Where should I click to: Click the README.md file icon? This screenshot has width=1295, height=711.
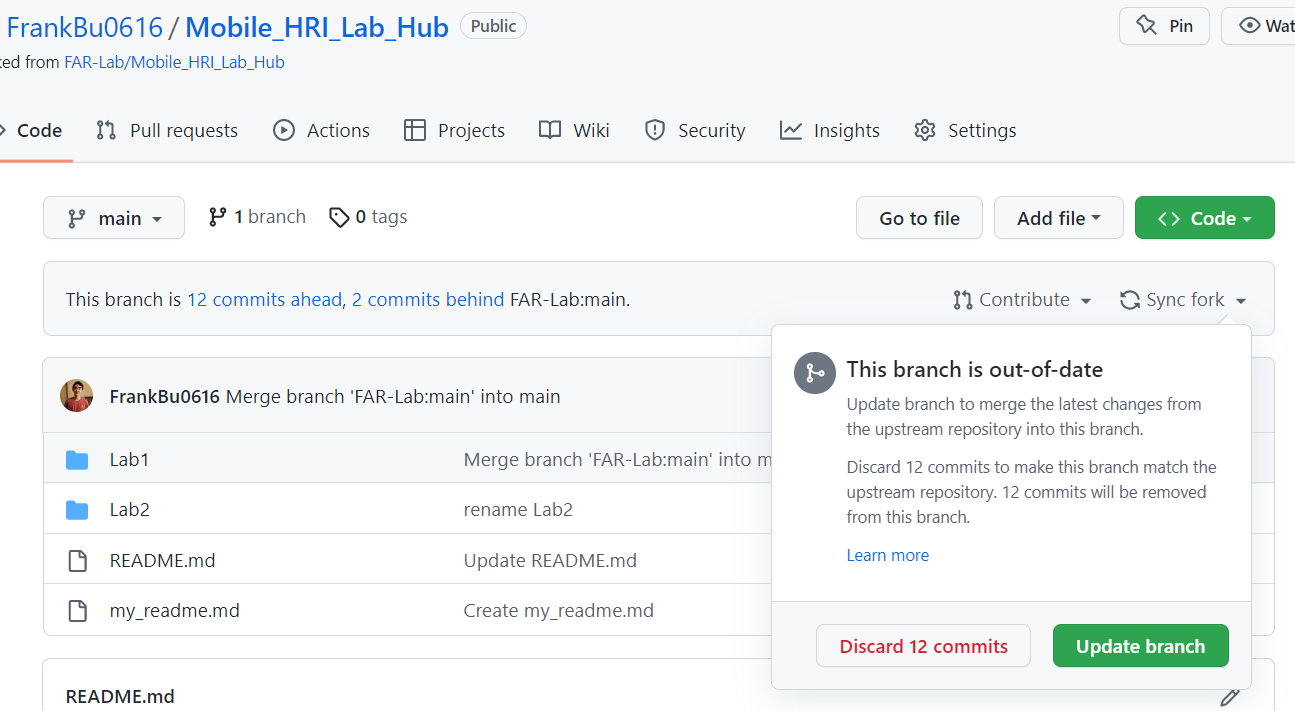tap(77, 560)
